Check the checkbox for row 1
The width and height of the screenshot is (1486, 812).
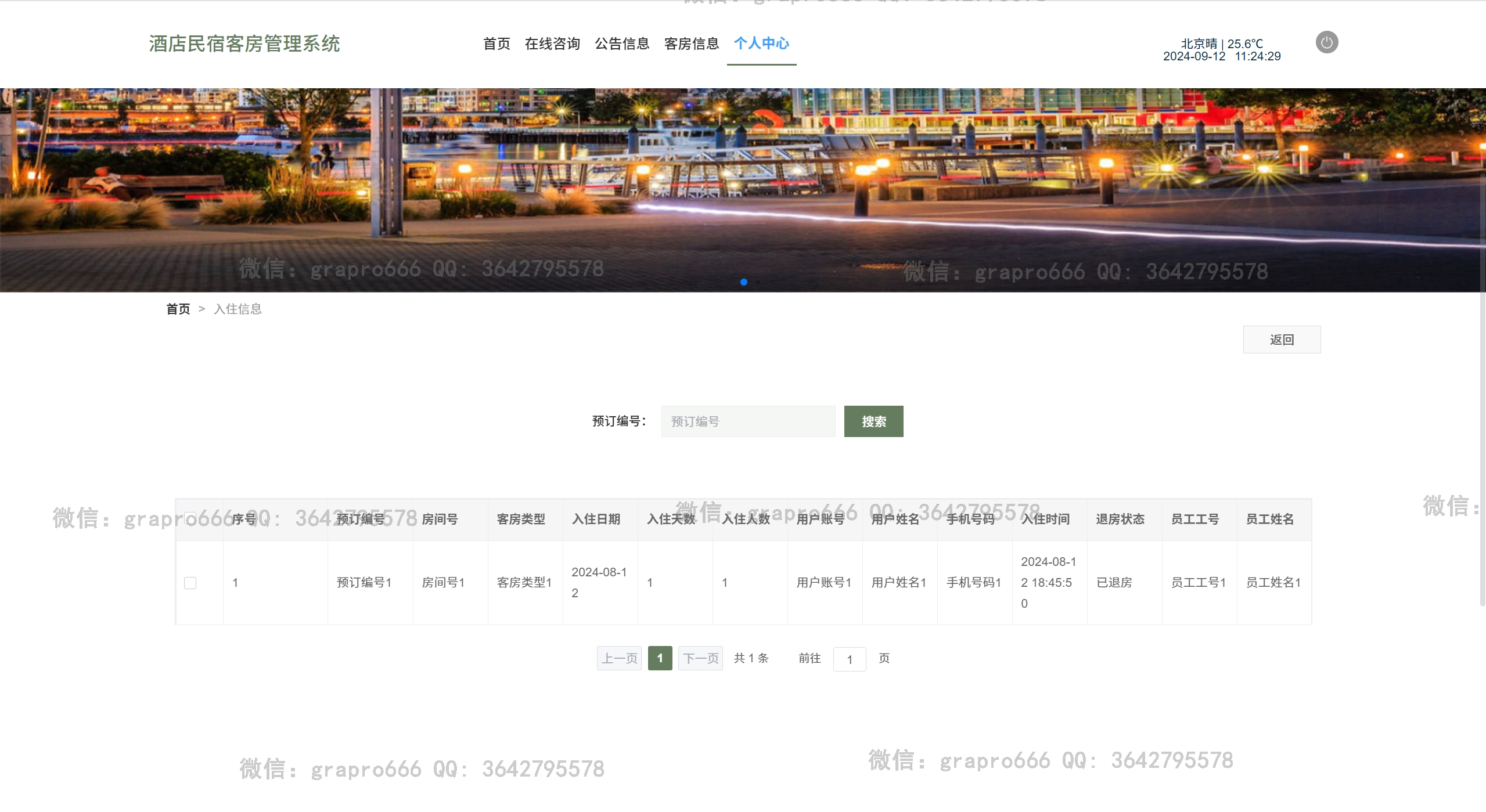pyautogui.click(x=190, y=583)
